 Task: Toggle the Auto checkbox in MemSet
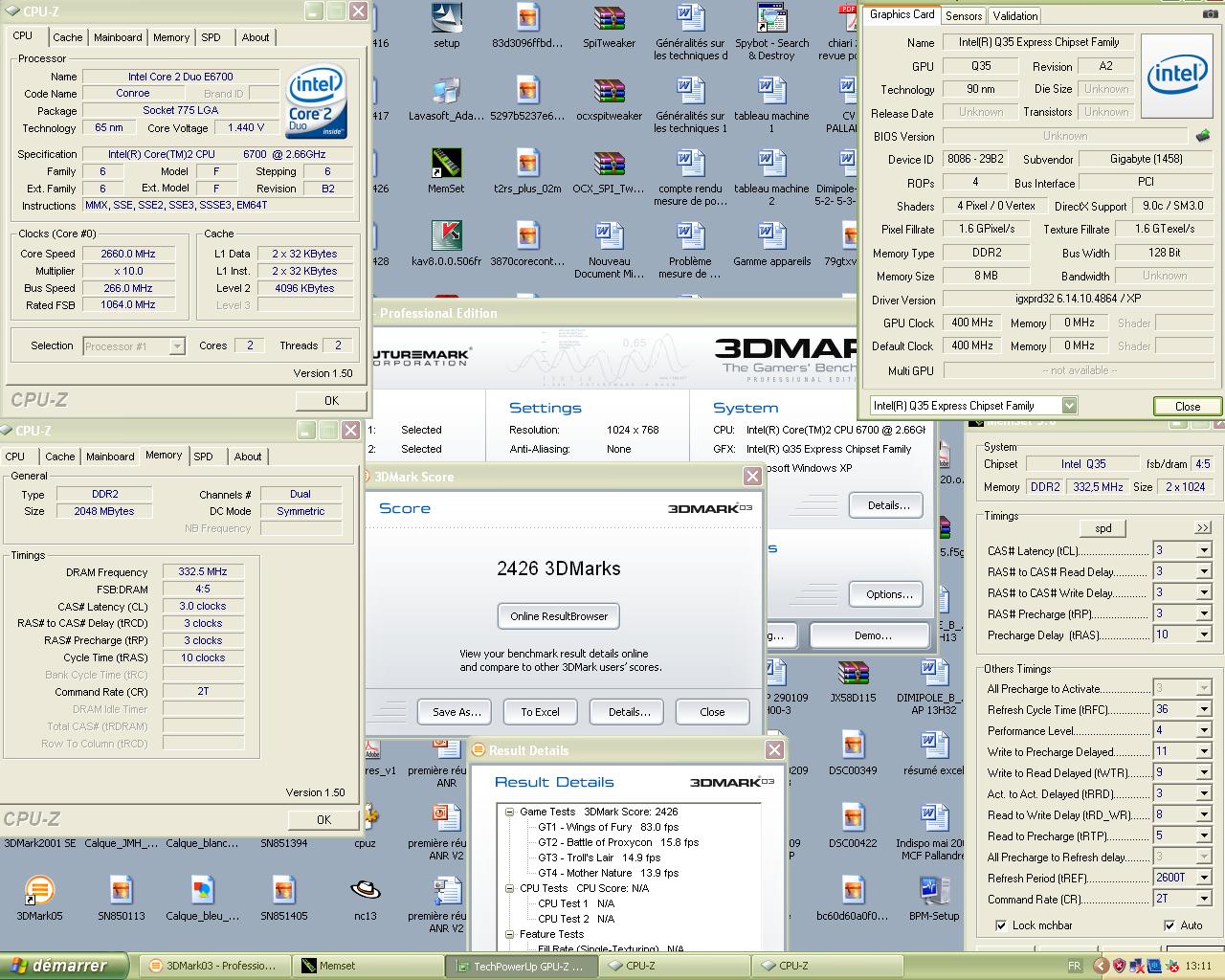point(1169,925)
